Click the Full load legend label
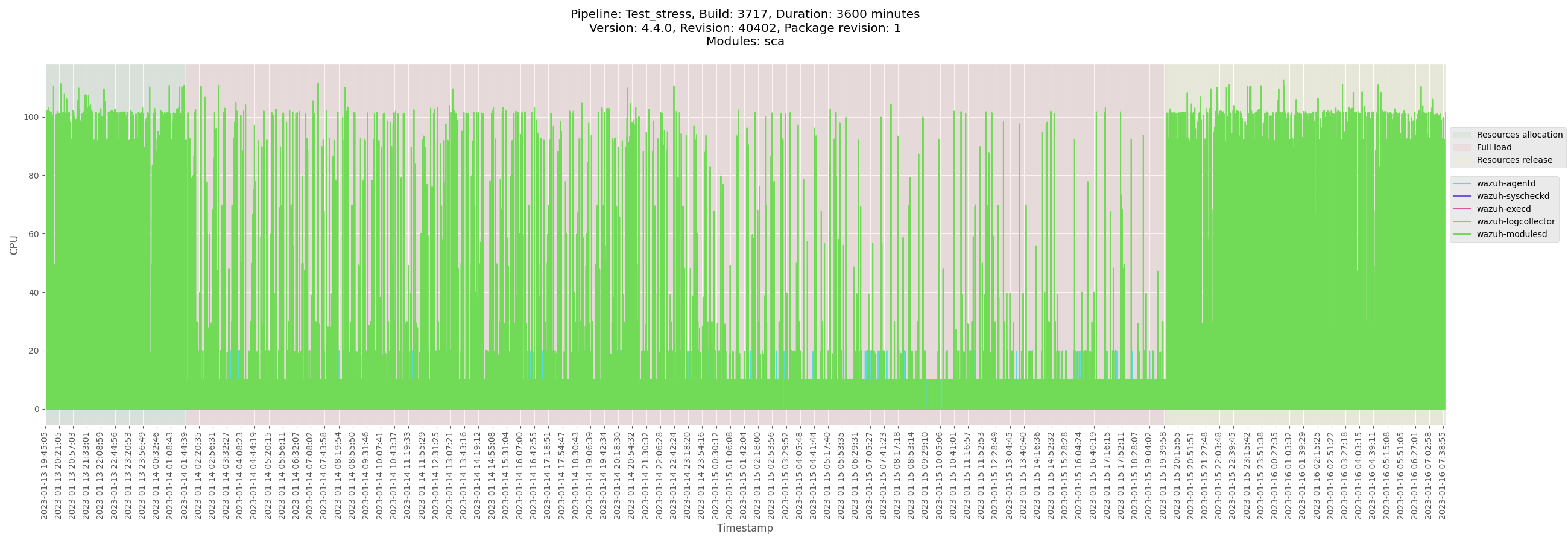Screen dimensions: 1568x543 point(1494,147)
